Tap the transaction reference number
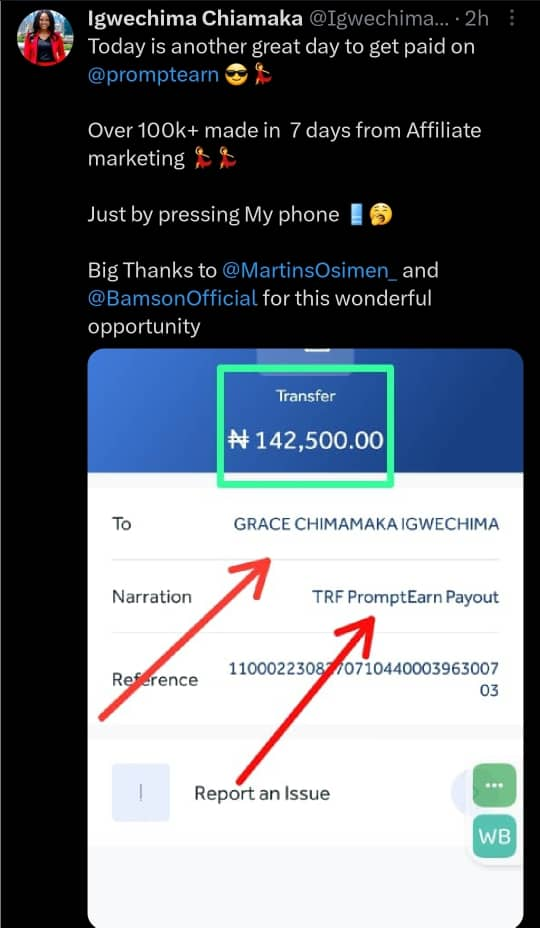Viewport: 540px width, 928px height. coord(364,679)
